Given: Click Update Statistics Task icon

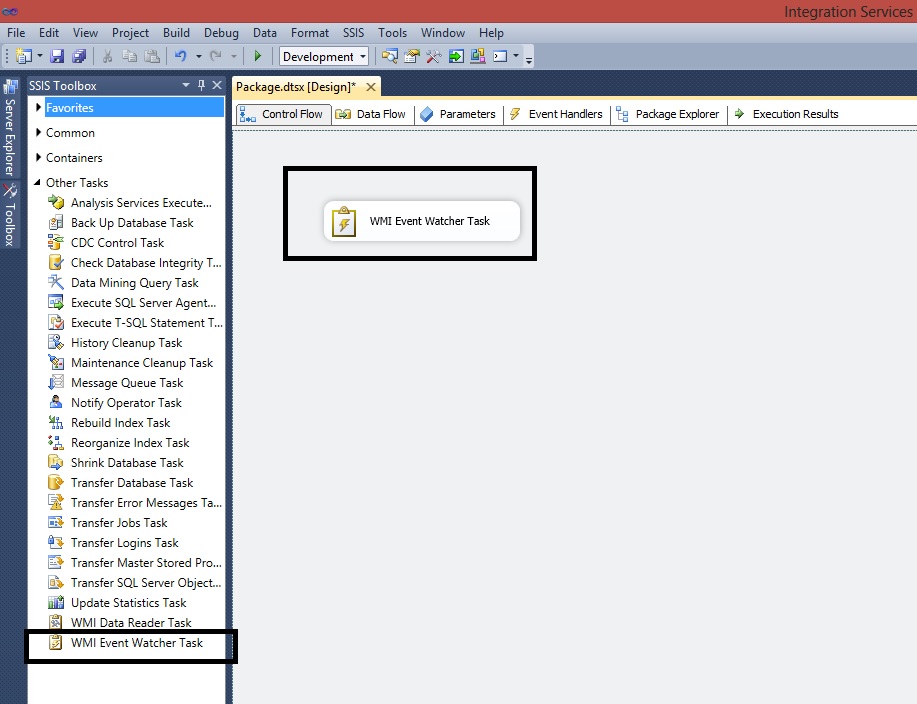Looking at the screenshot, I should 56,602.
